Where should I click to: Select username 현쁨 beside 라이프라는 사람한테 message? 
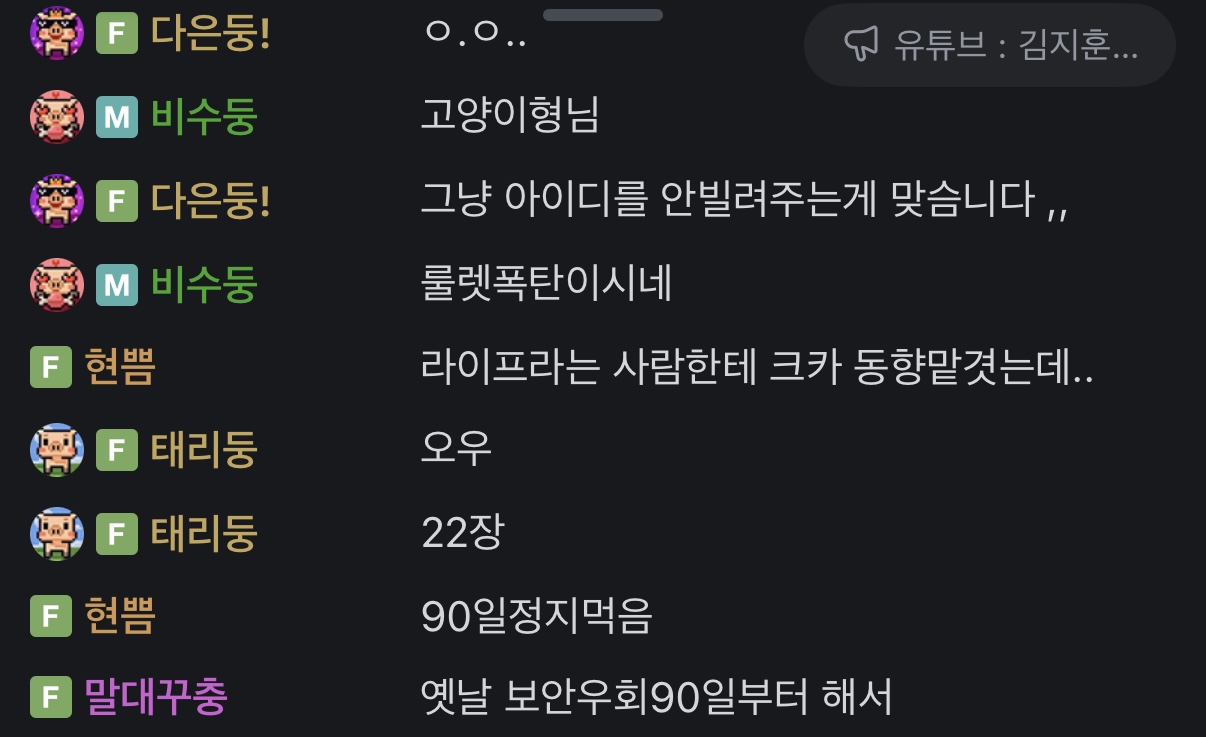click(120, 368)
